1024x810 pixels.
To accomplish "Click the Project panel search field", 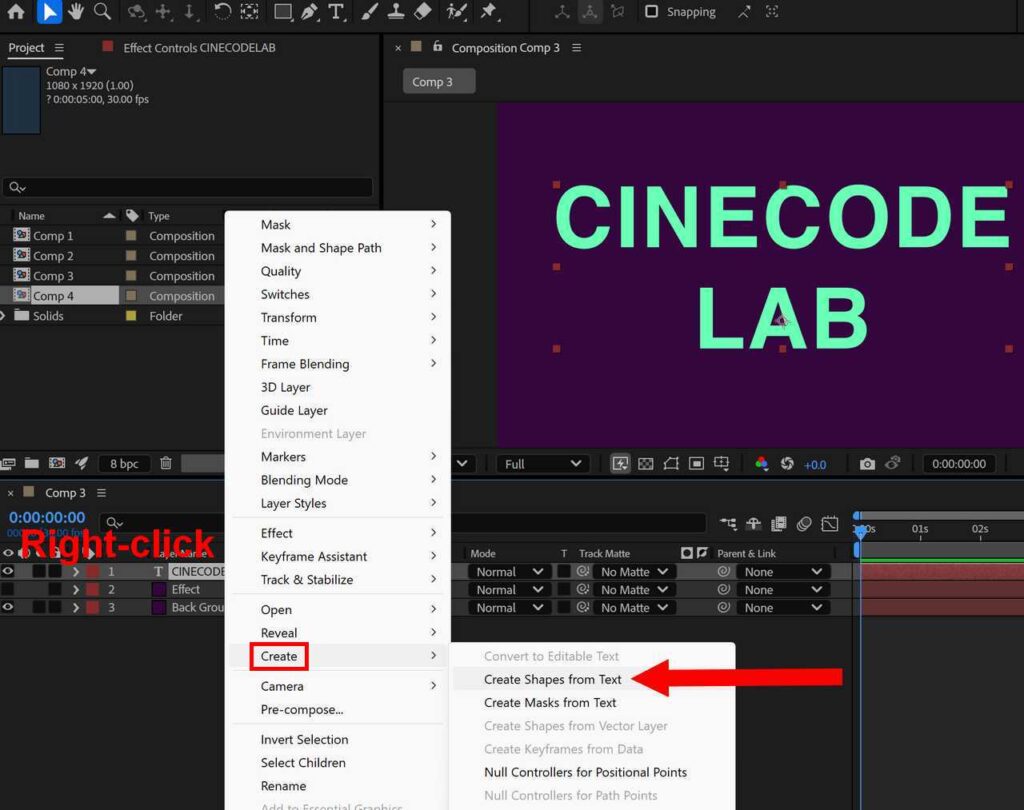I will pos(187,187).
